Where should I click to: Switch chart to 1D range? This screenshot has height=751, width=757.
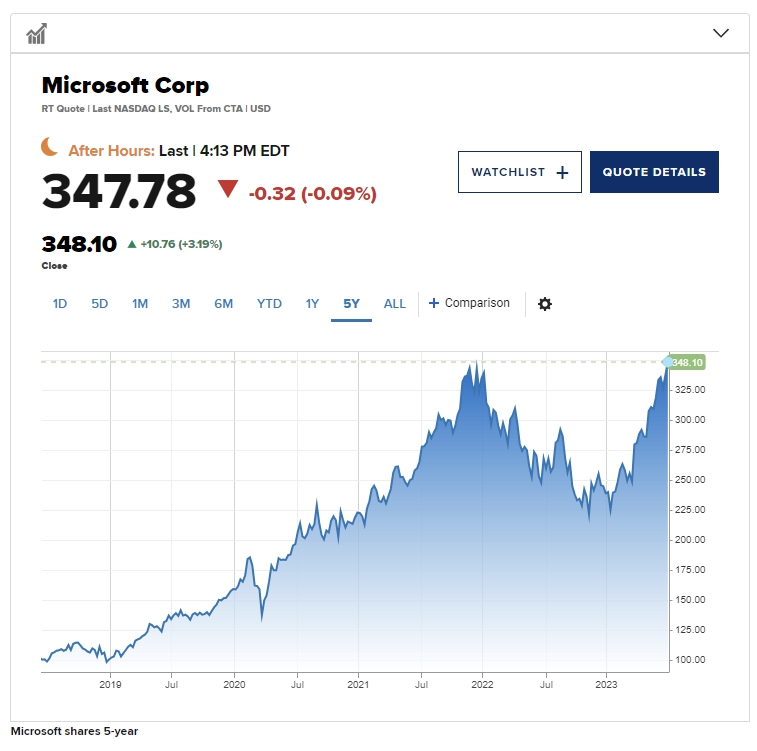(x=59, y=304)
